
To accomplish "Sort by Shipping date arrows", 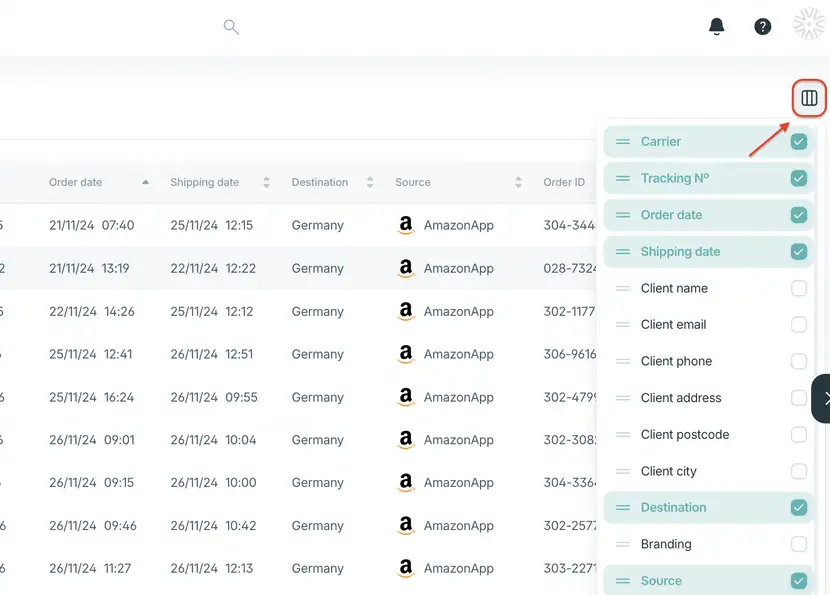I will (x=266, y=182).
